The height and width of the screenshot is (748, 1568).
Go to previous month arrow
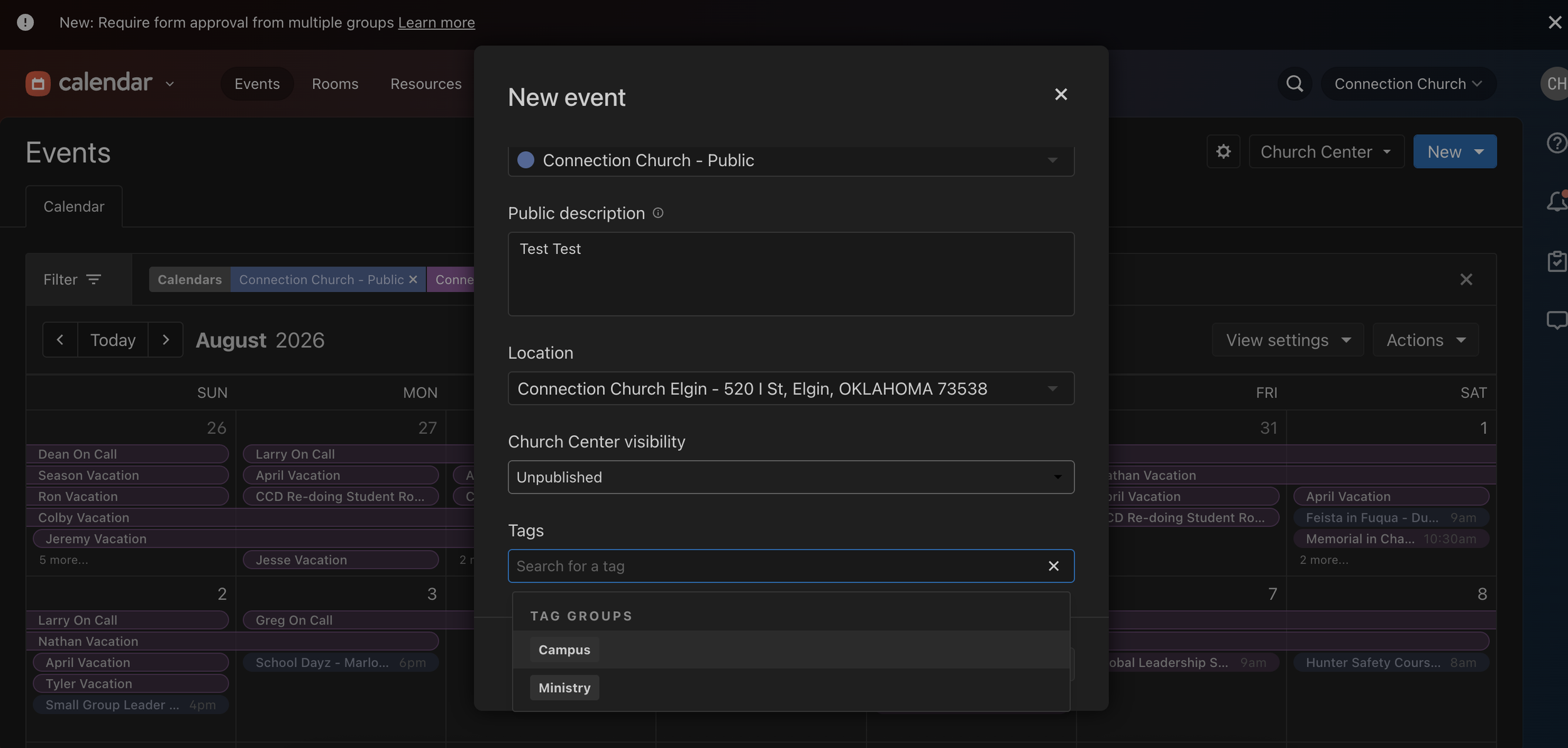60,340
